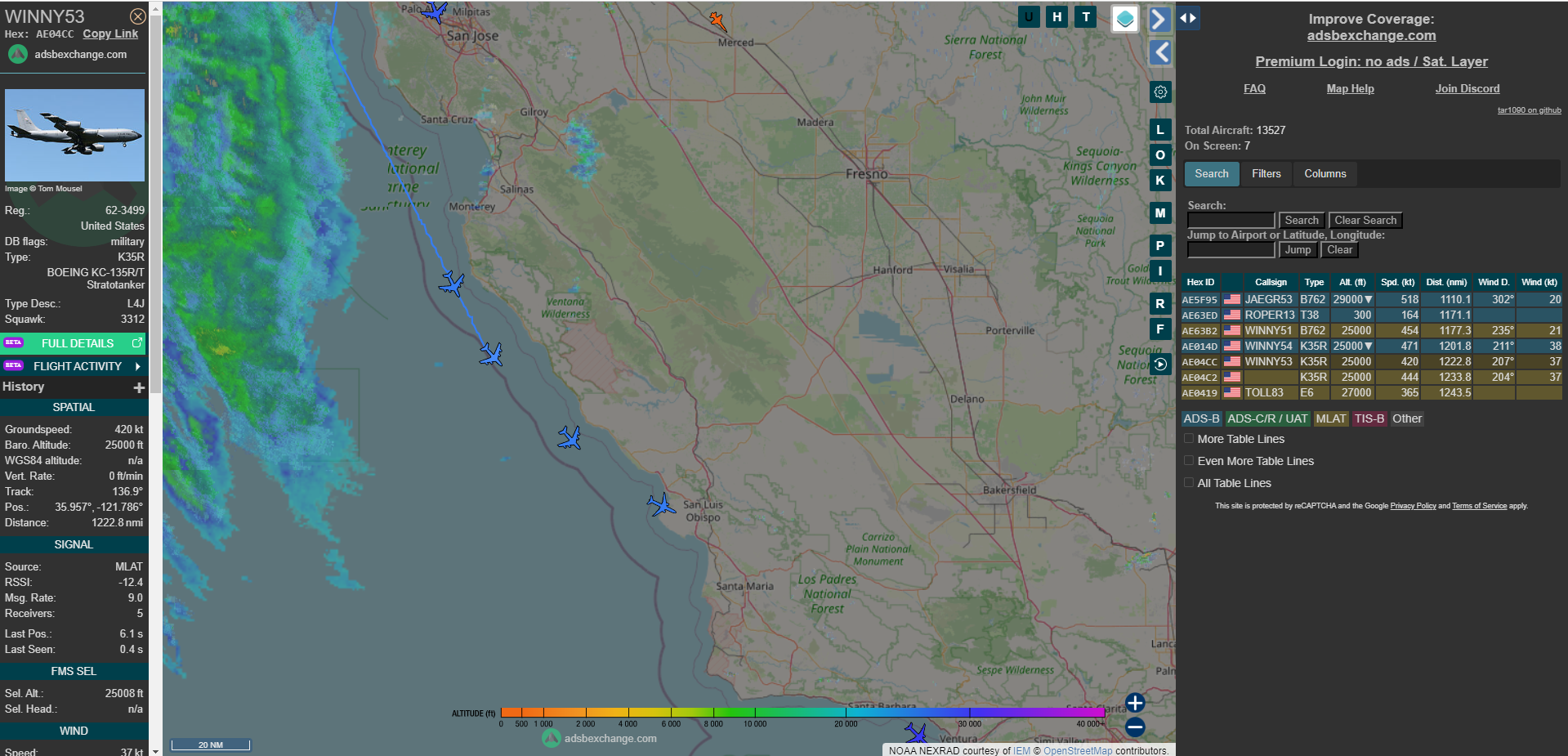Open map settings gear icon
Image resolution: width=1568 pixels, height=756 pixels.
click(x=1160, y=92)
